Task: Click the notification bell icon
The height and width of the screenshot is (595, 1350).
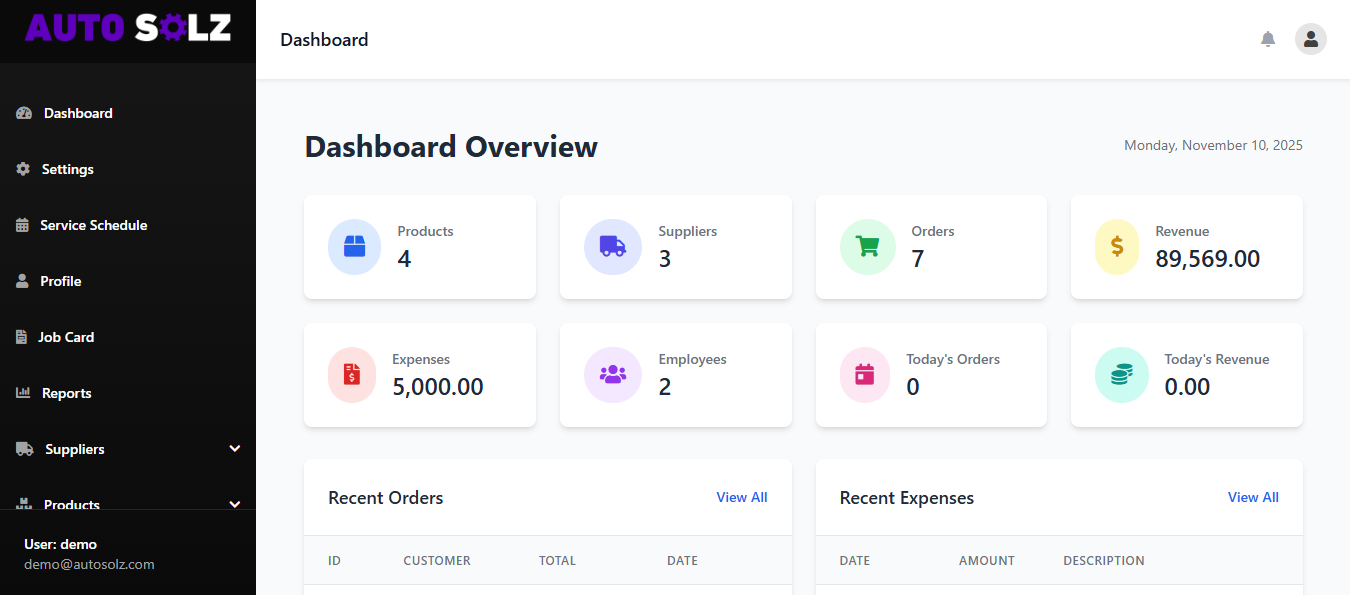Action: coord(1268,39)
